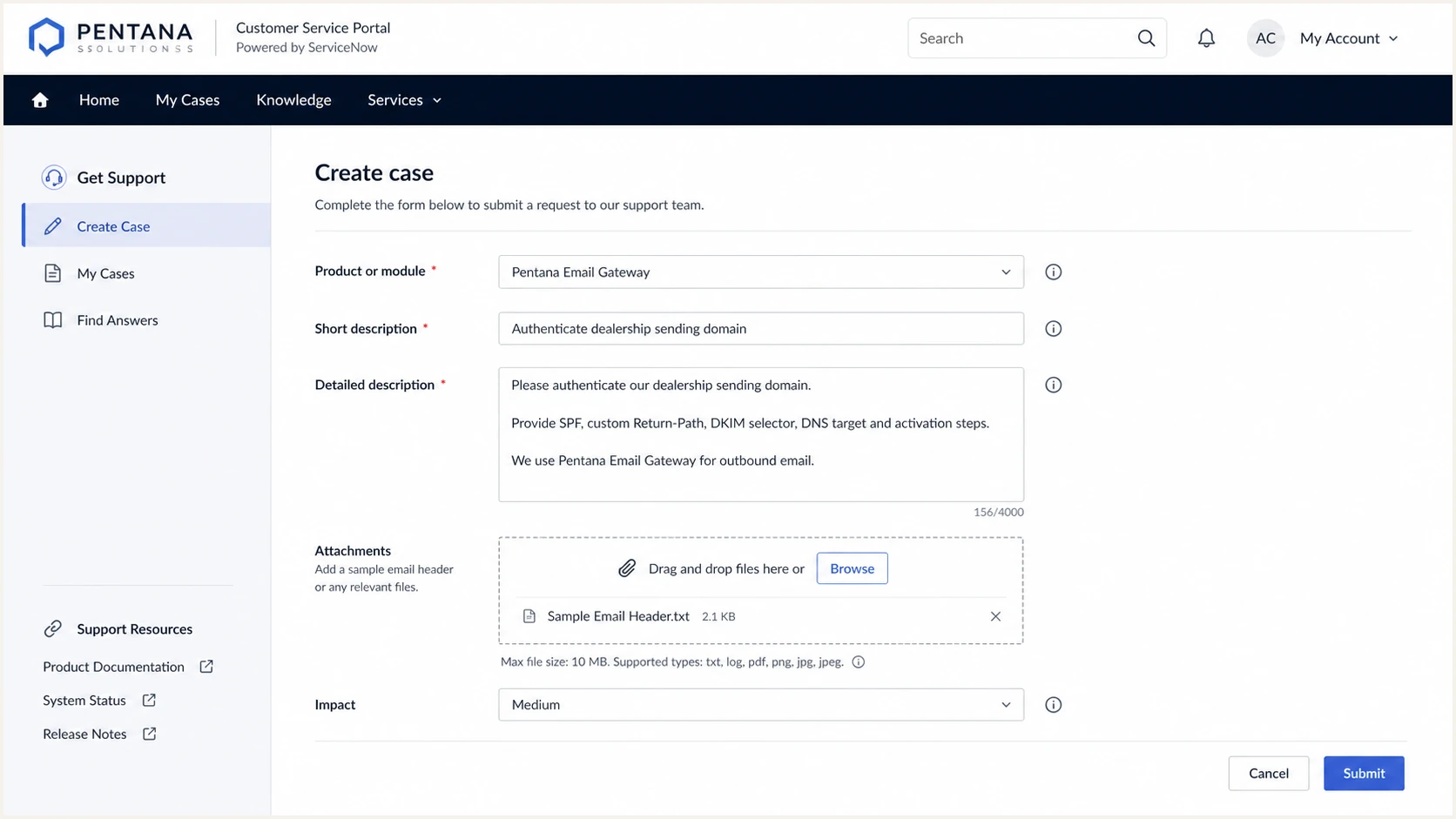
Task: Click the home icon in navigation bar
Action: coord(40,100)
